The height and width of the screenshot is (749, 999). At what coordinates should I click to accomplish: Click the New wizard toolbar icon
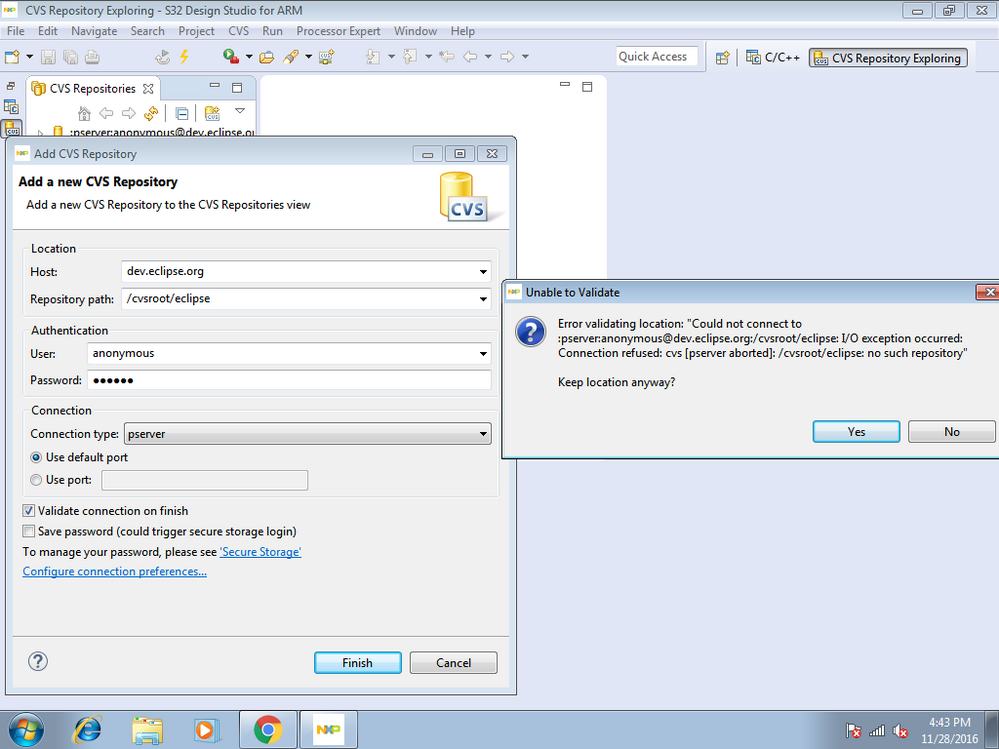pyautogui.click(x=12, y=57)
